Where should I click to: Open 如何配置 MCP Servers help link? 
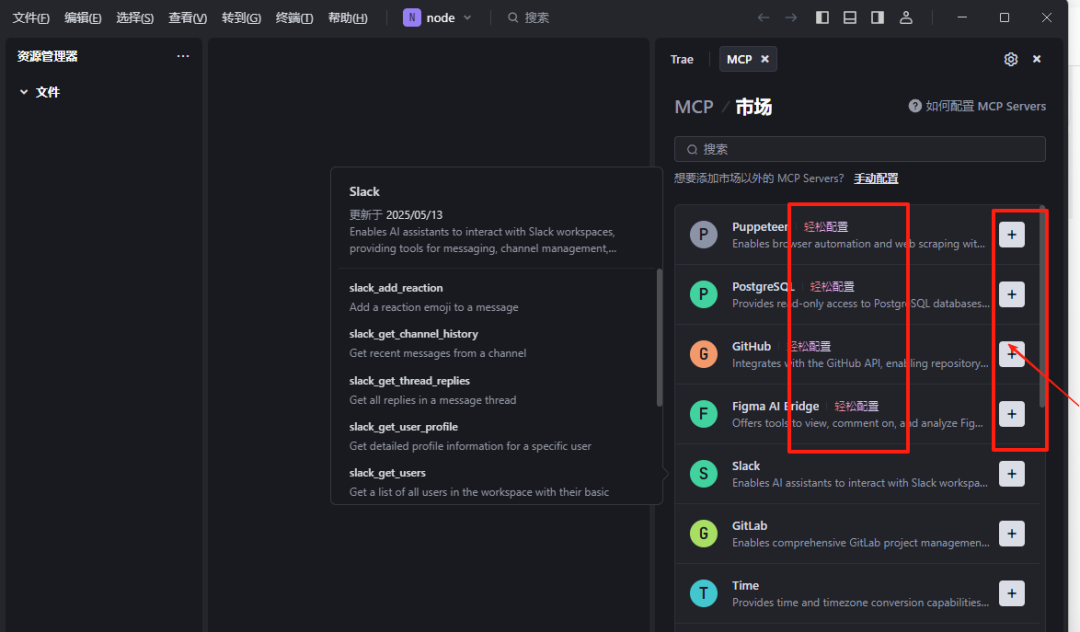(985, 106)
